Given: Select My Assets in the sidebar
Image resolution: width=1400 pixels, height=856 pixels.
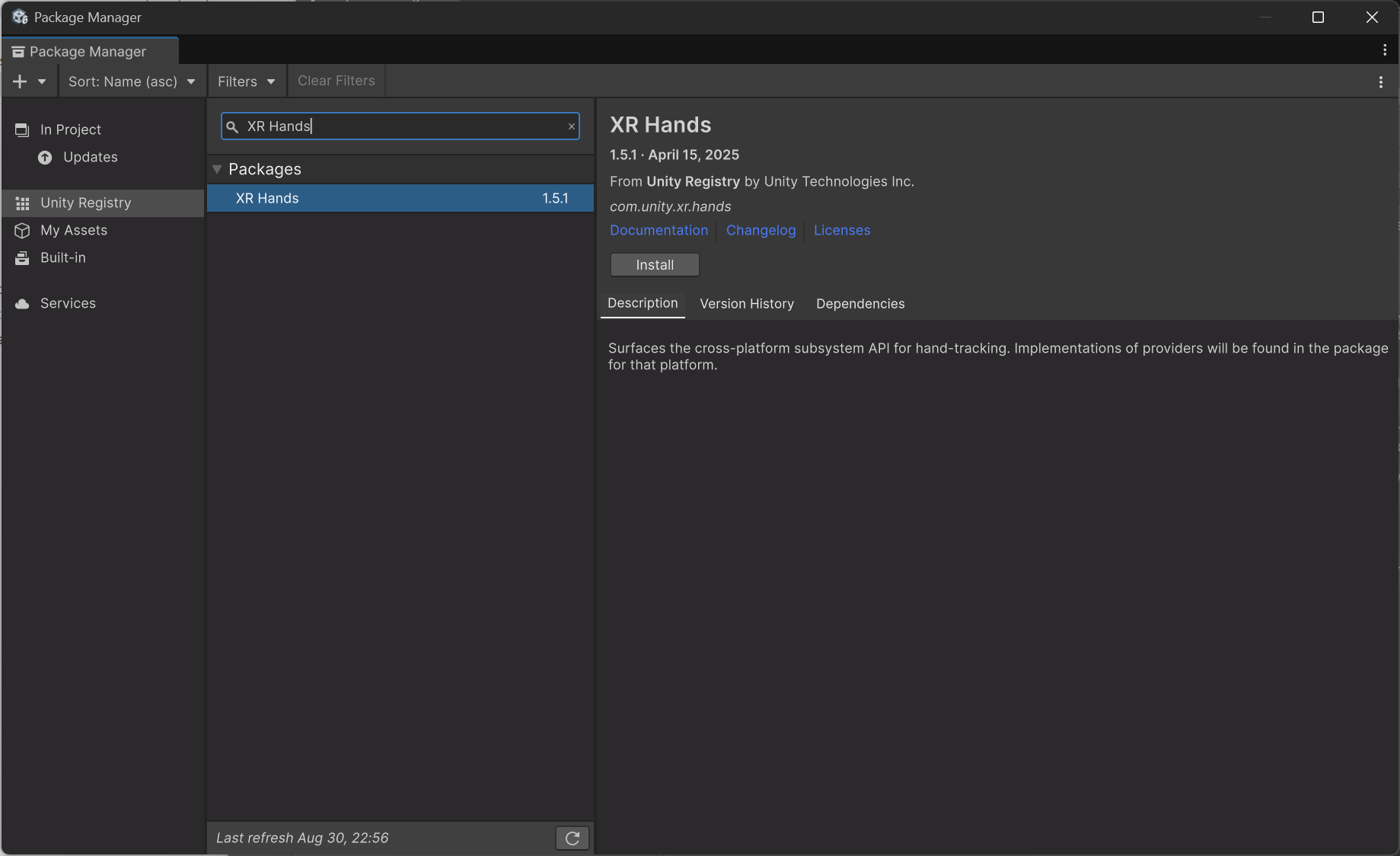Looking at the screenshot, I should tap(102, 230).
